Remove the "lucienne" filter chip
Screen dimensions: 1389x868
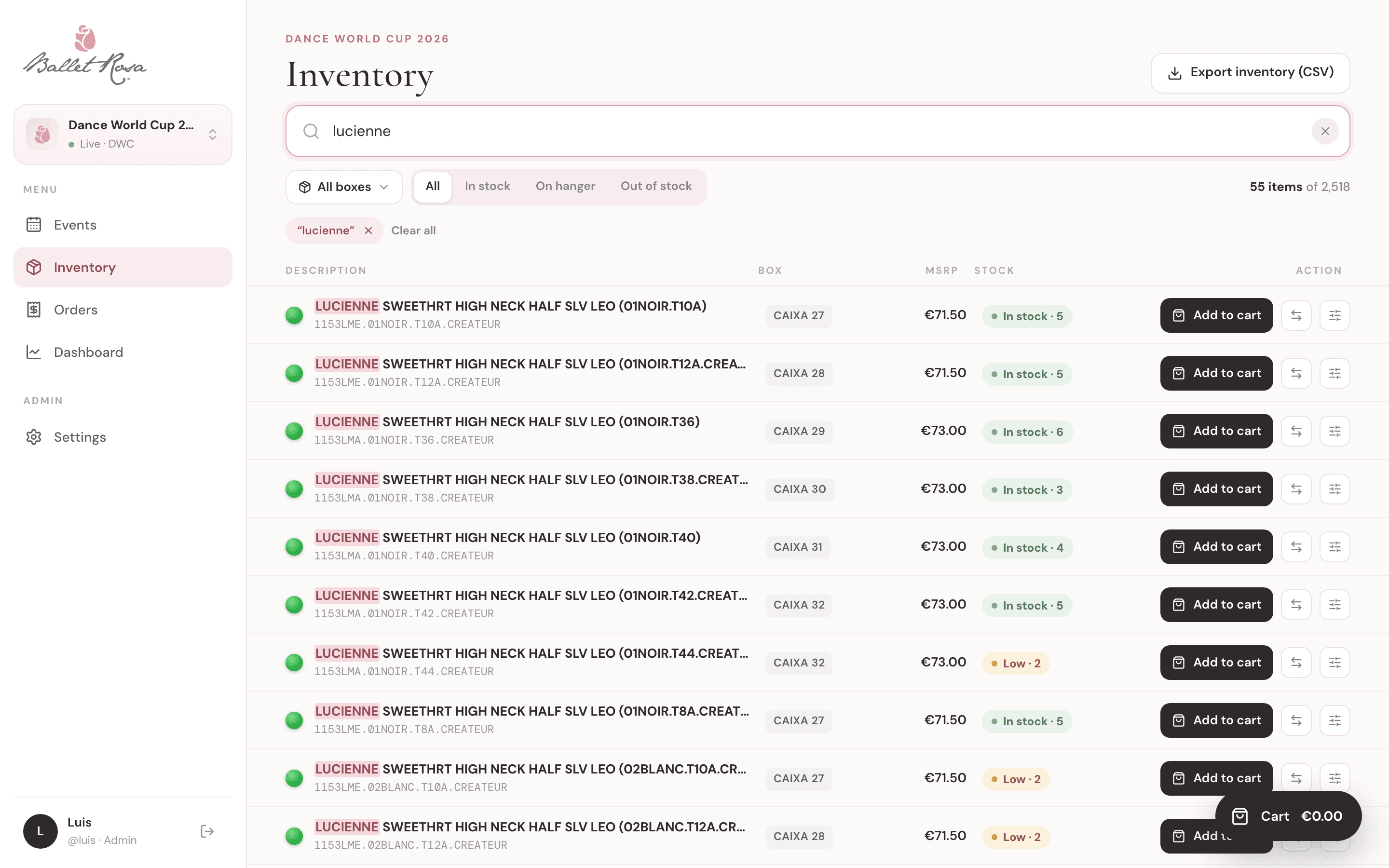(x=368, y=230)
